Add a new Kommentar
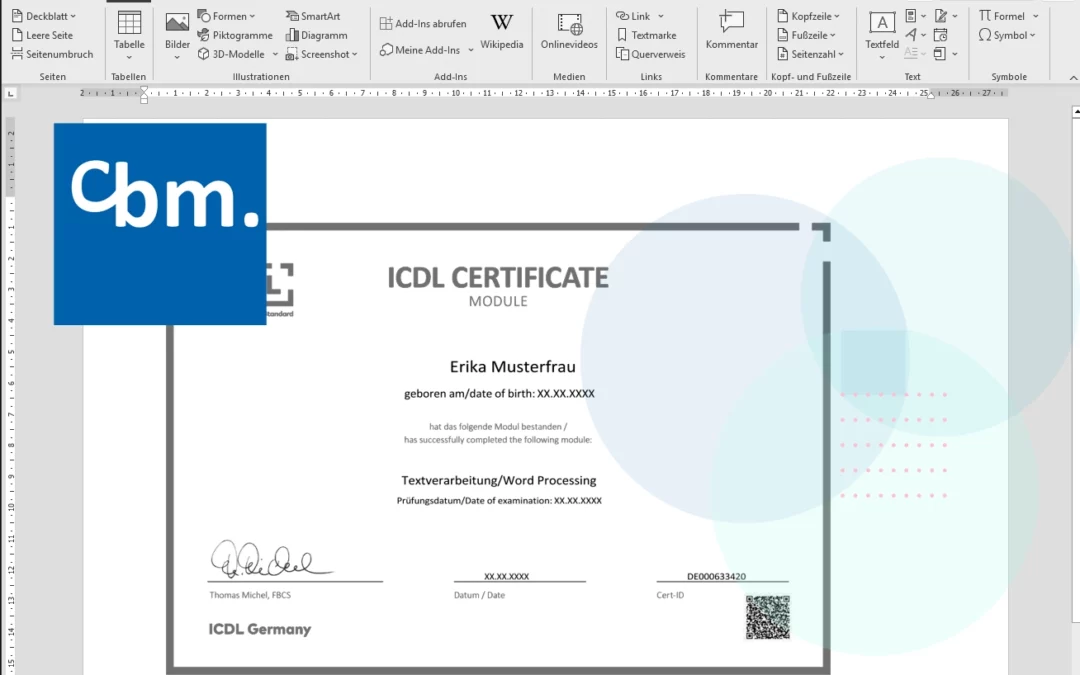The image size is (1080, 675). 731,32
